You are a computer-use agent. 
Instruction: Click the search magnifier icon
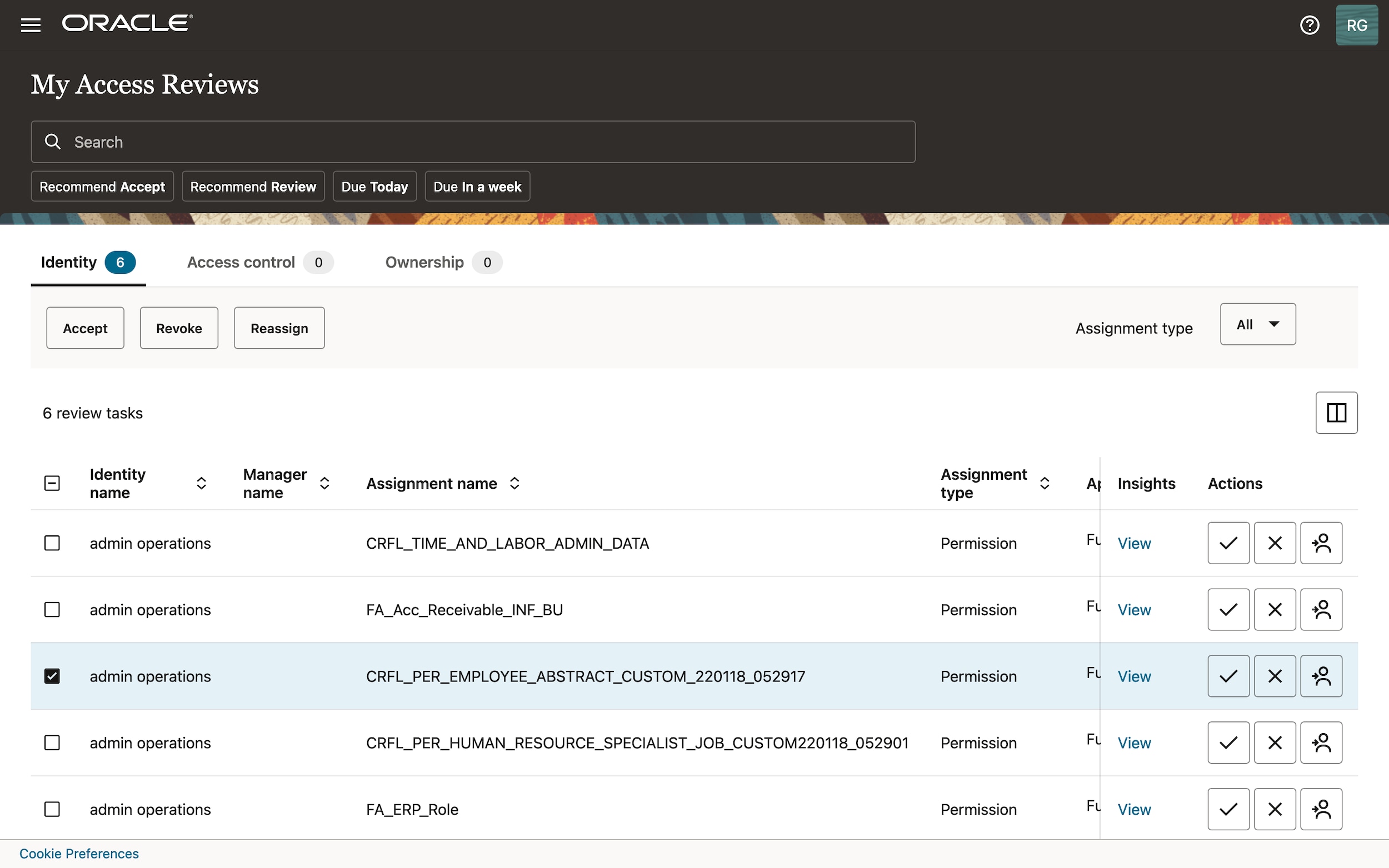click(52, 141)
